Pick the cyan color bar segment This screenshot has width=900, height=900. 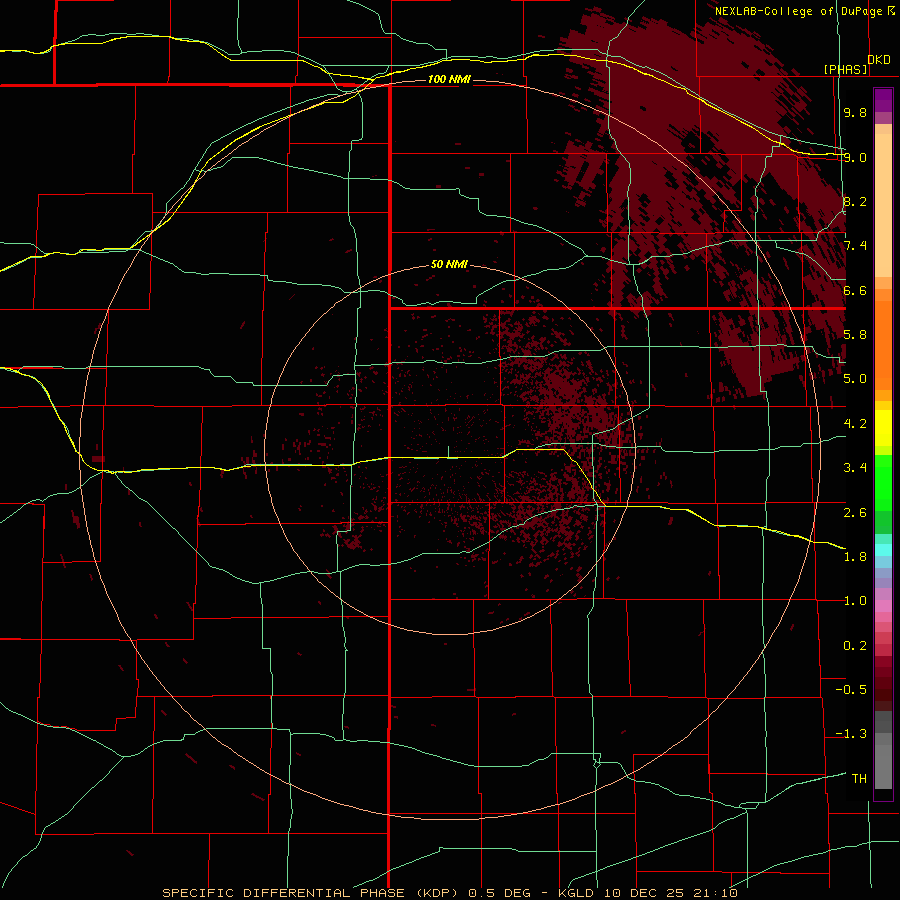883,550
